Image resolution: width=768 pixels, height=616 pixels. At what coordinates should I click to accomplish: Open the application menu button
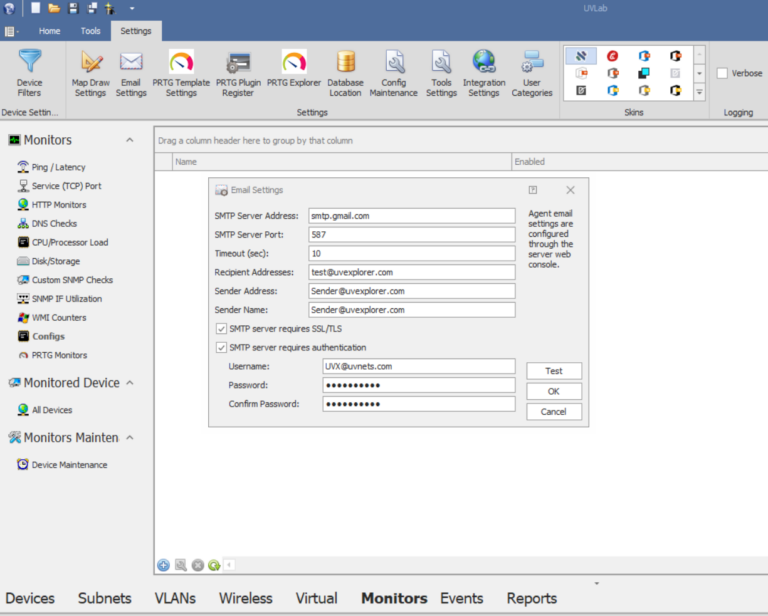[x=11, y=31]
